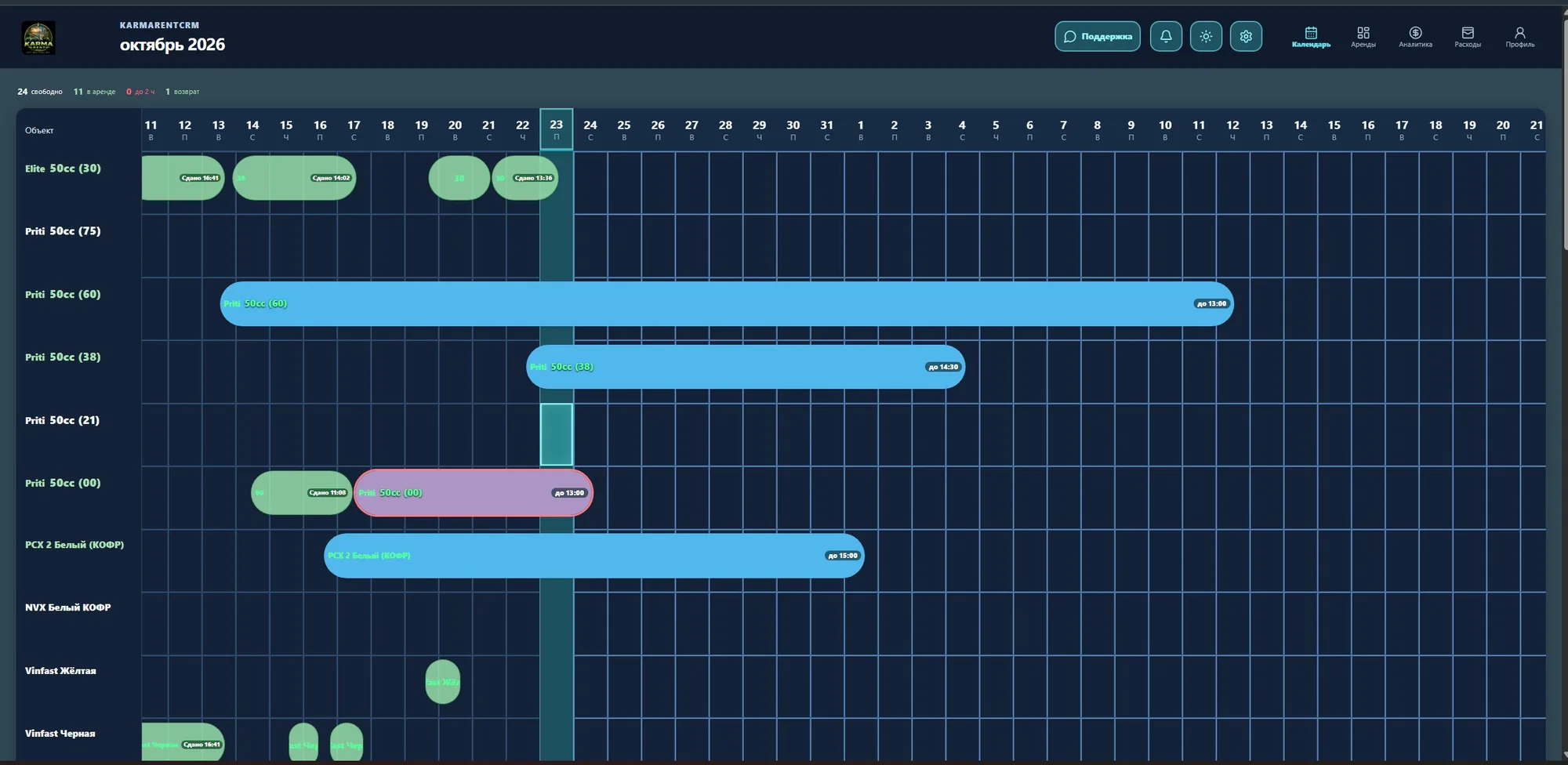Switch to Календарь tab
Image resolution: width=1568 pixels, height=765 pixels.
pos(1311,37)
